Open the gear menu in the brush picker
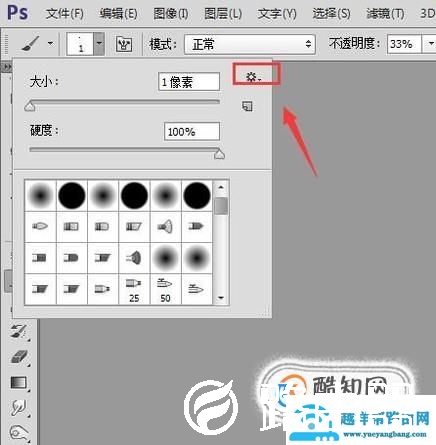Image resolution: width=436 pixels, height=445 pixels. pyautogui.click(x=253, y=78)
